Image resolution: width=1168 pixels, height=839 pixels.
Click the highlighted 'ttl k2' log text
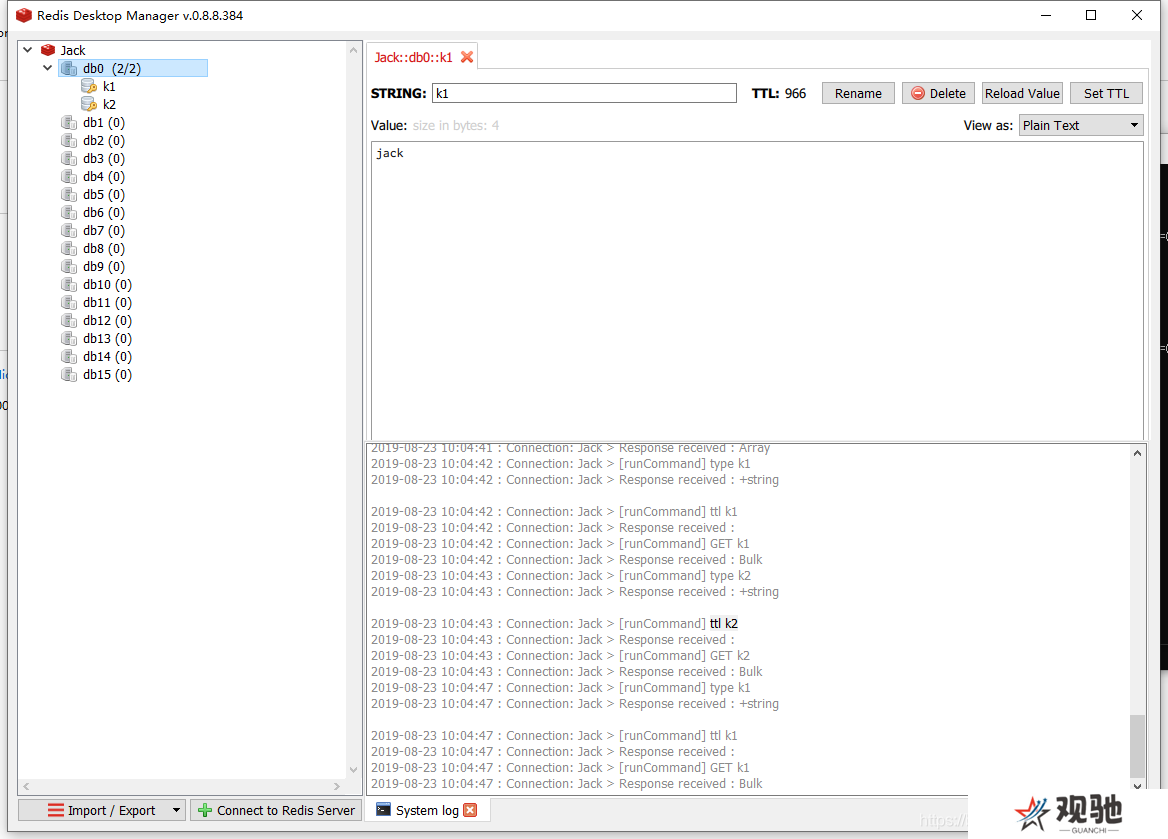pyautogui.click(x=723, y=624)
